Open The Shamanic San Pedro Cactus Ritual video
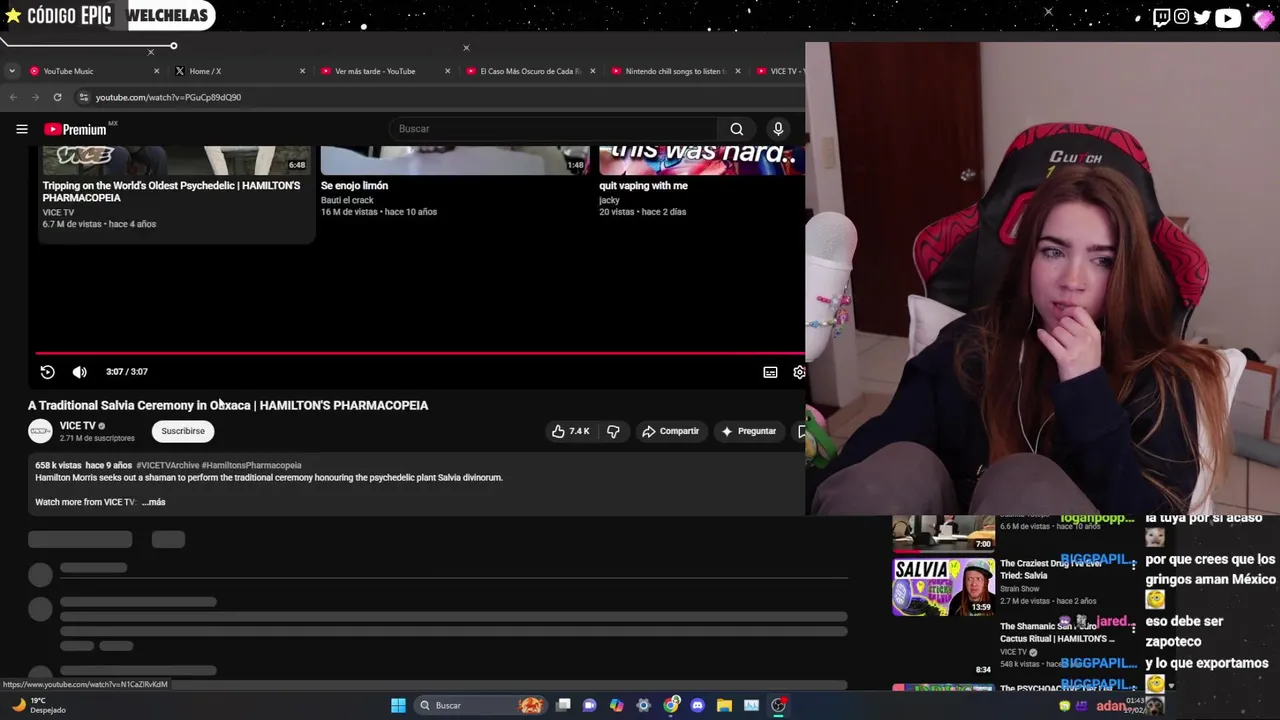 (x=1057, y=633)
